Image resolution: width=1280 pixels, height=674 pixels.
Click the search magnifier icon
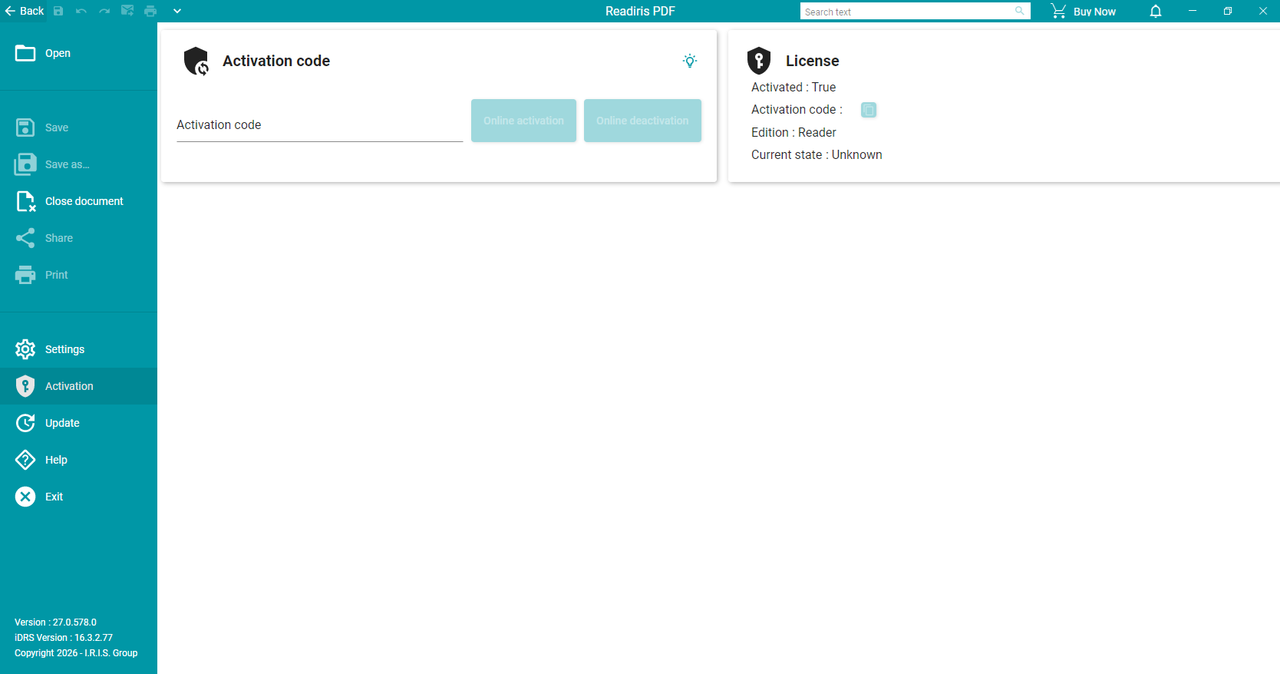tap(1020, 11)
